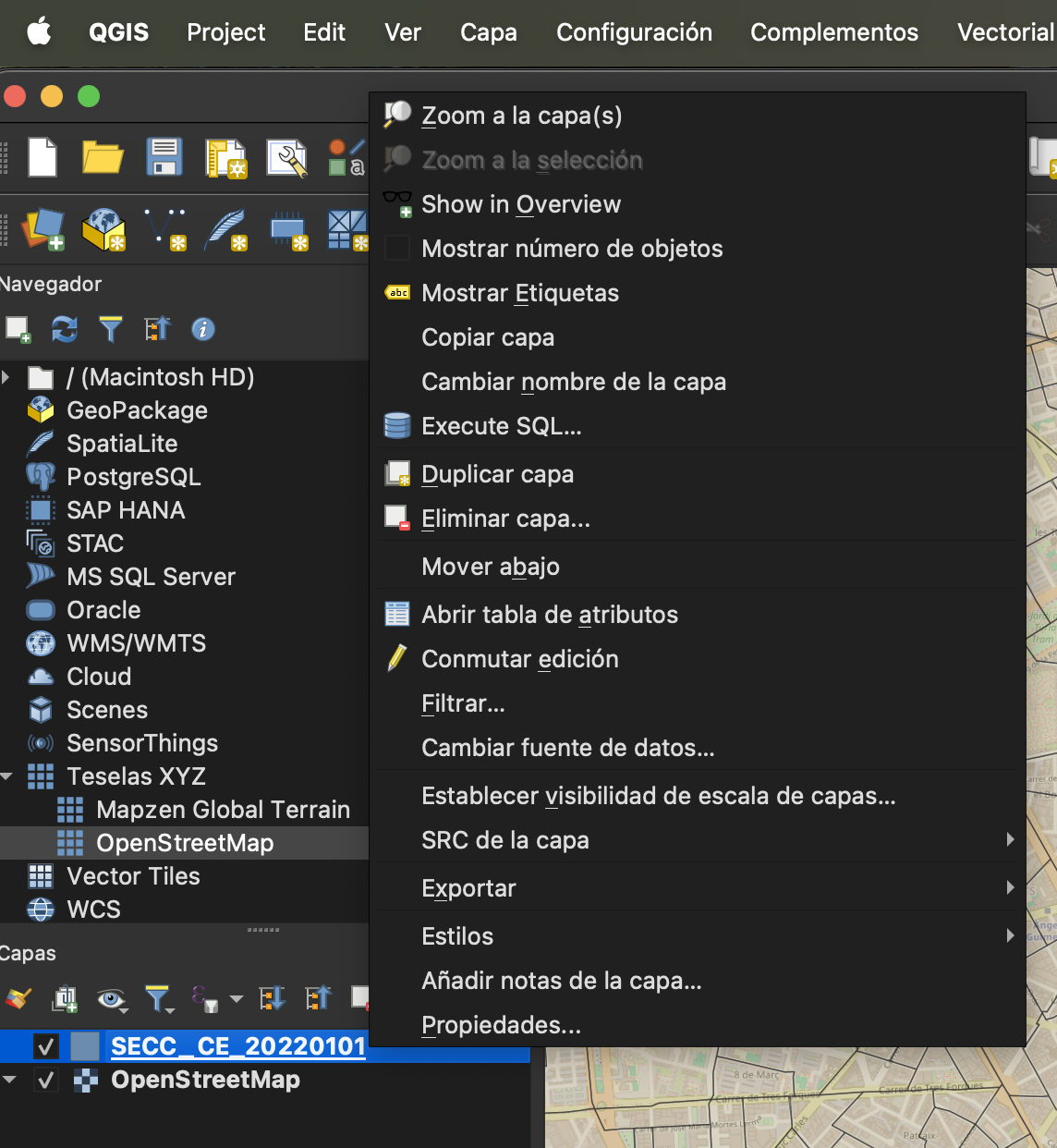Choose Mostrar Etiquetas
Viewport: 1057px width, 1148px height.
pos(698,293)
